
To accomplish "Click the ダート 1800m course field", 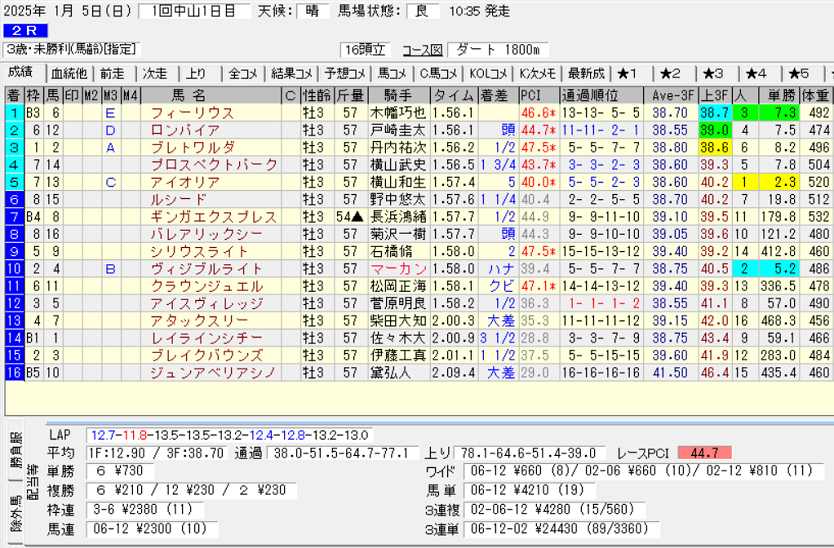I will [497, 50].
